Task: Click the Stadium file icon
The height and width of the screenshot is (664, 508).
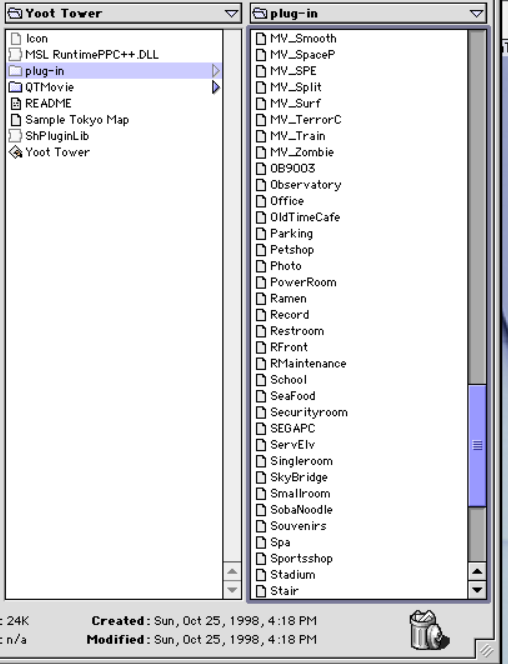Action: [x=261, y=575]
